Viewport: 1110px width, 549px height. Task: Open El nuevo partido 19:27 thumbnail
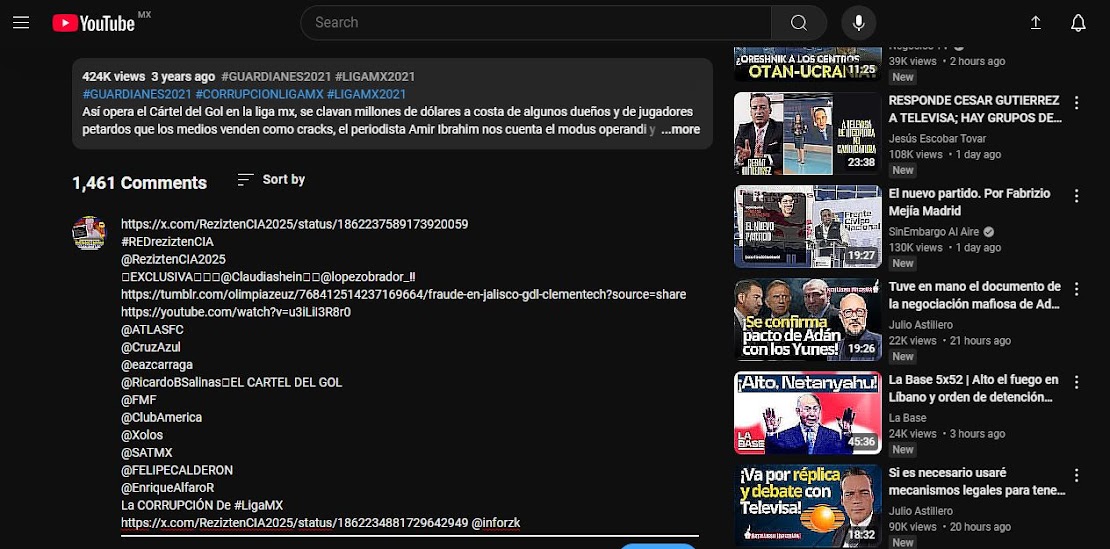point(808,226)
